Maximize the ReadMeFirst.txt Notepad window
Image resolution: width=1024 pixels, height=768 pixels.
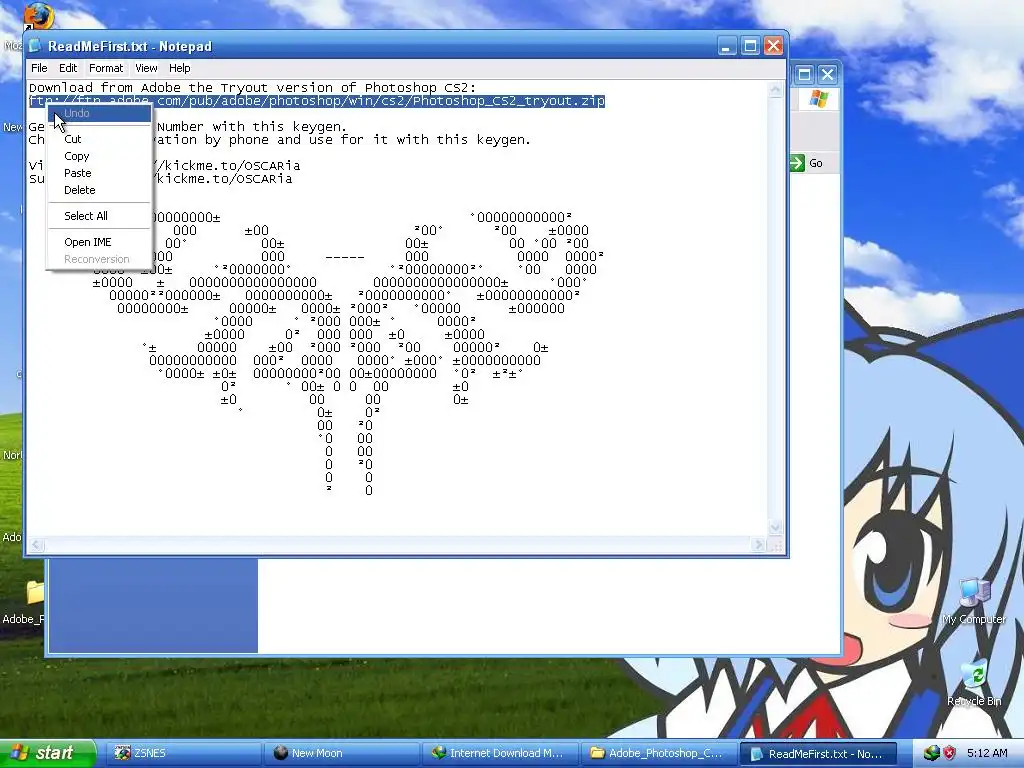(x=750, y=46)
